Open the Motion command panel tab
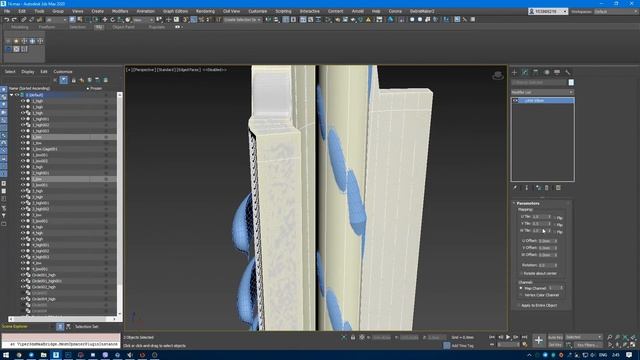The image size is (640, 360). click(x=546, y=72)
